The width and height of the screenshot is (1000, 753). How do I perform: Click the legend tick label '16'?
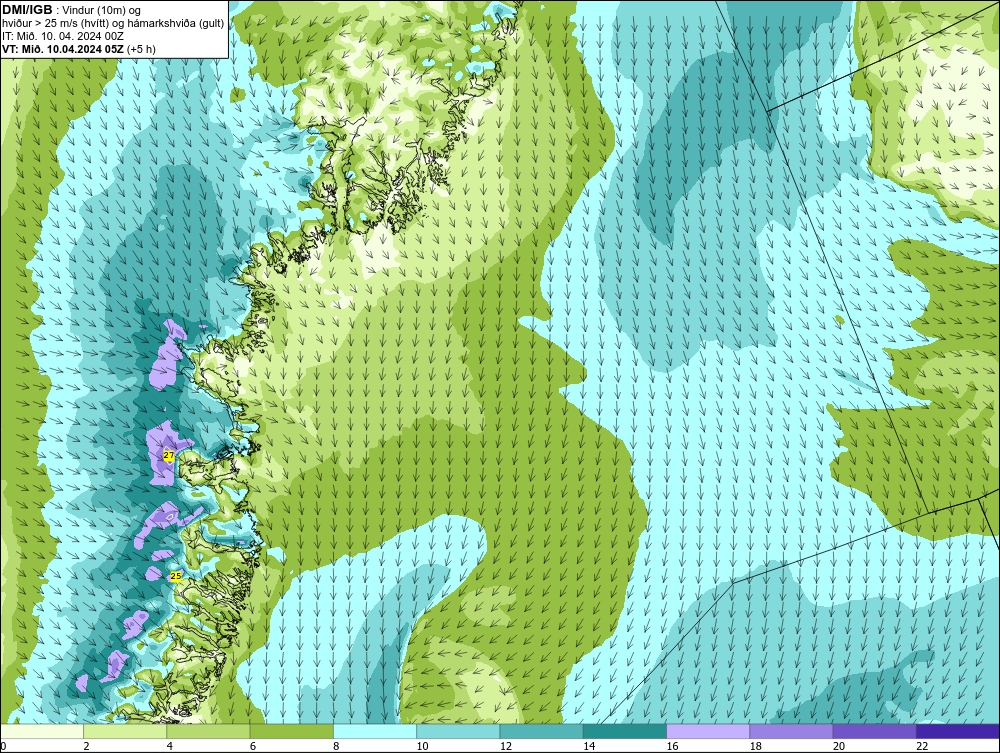pos(672,747)
